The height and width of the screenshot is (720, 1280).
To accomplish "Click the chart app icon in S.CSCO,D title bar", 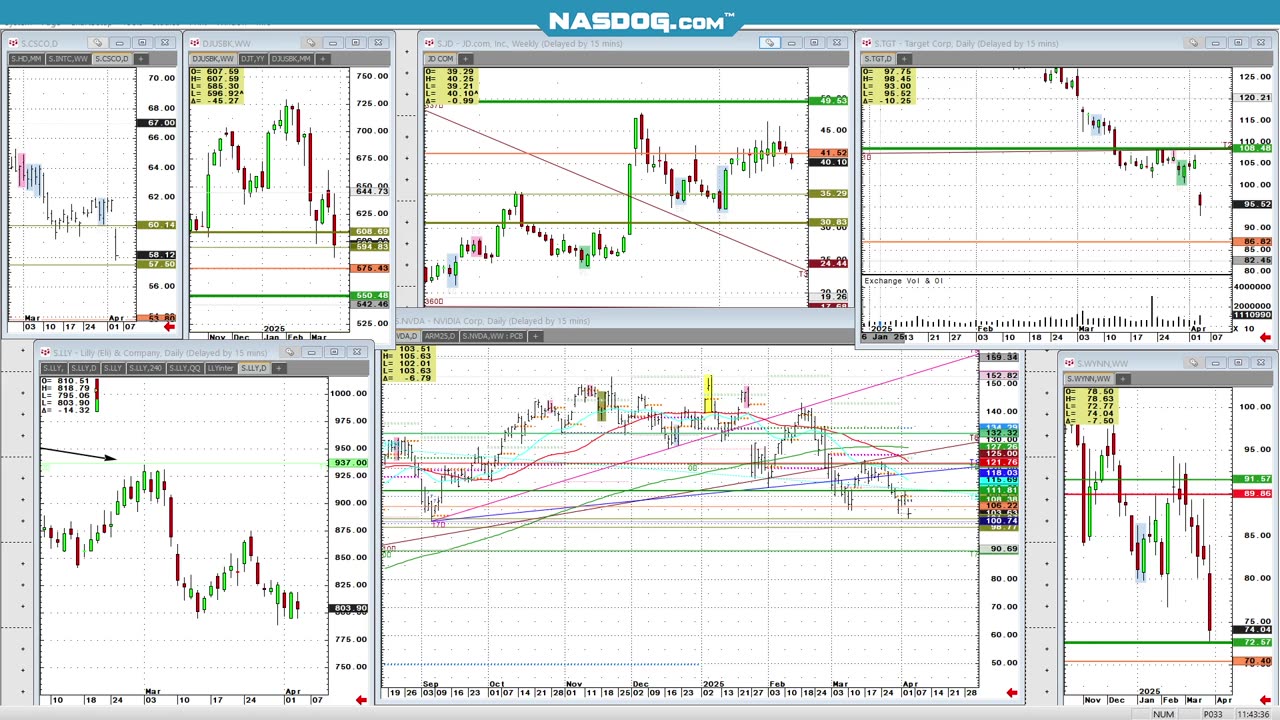I will [13, 43].
